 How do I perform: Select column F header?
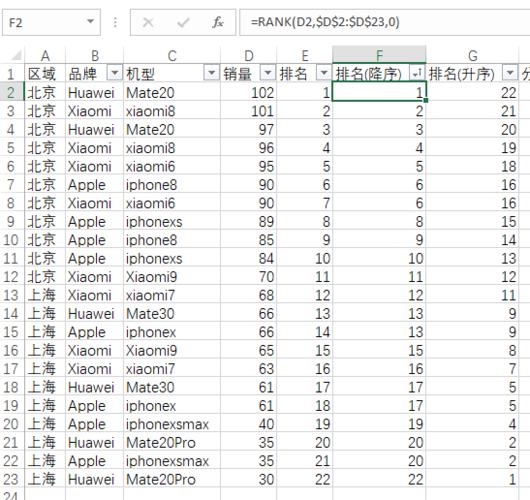point(379,55)
